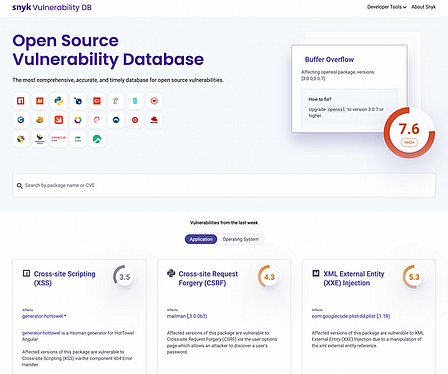Viewport: 448px width, 374px height.
Task: Click the 7.6 HIGH score gauge
Action: point(409,132)
